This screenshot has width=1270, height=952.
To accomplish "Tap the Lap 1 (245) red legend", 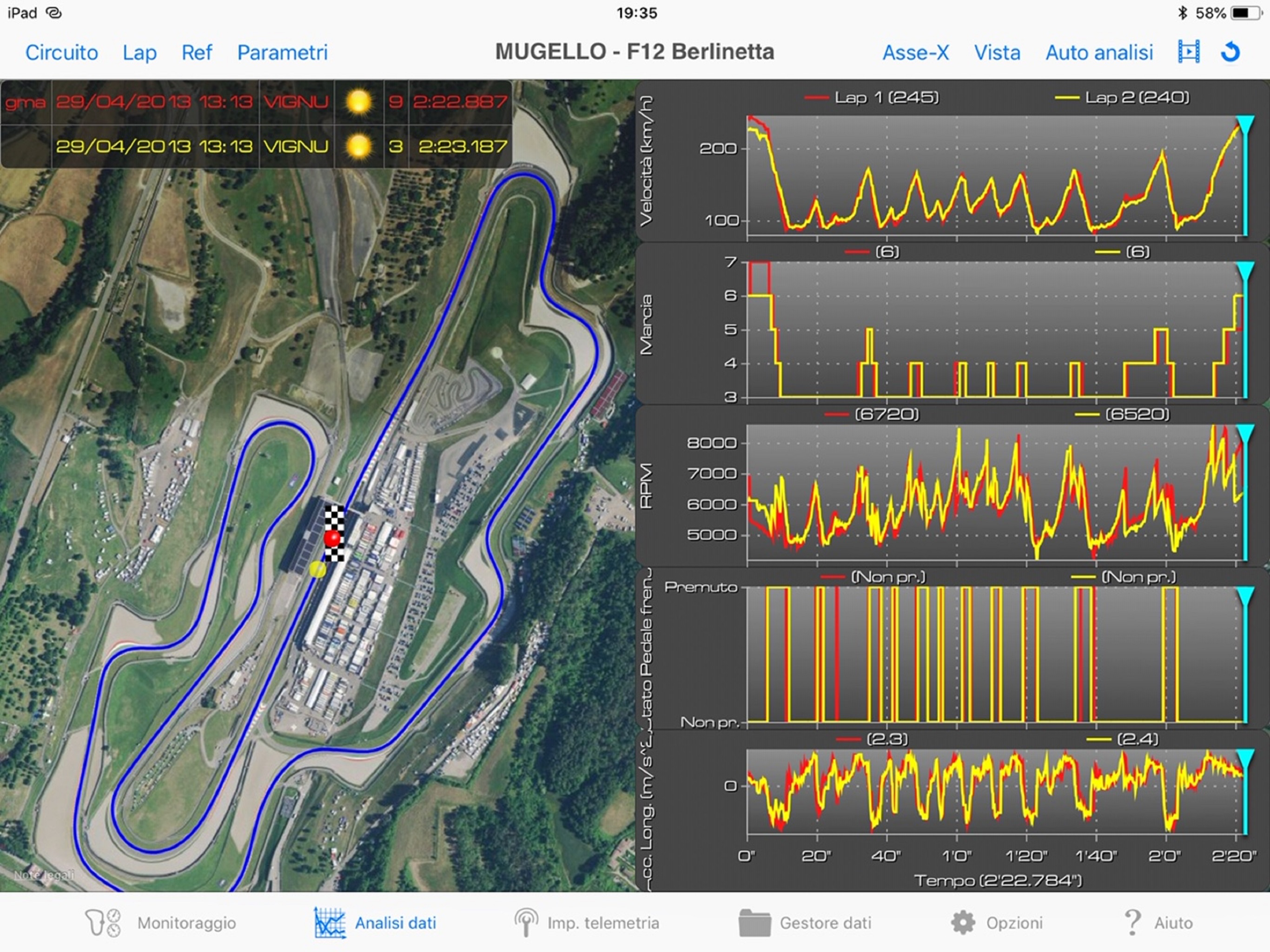I will (872, 97).
